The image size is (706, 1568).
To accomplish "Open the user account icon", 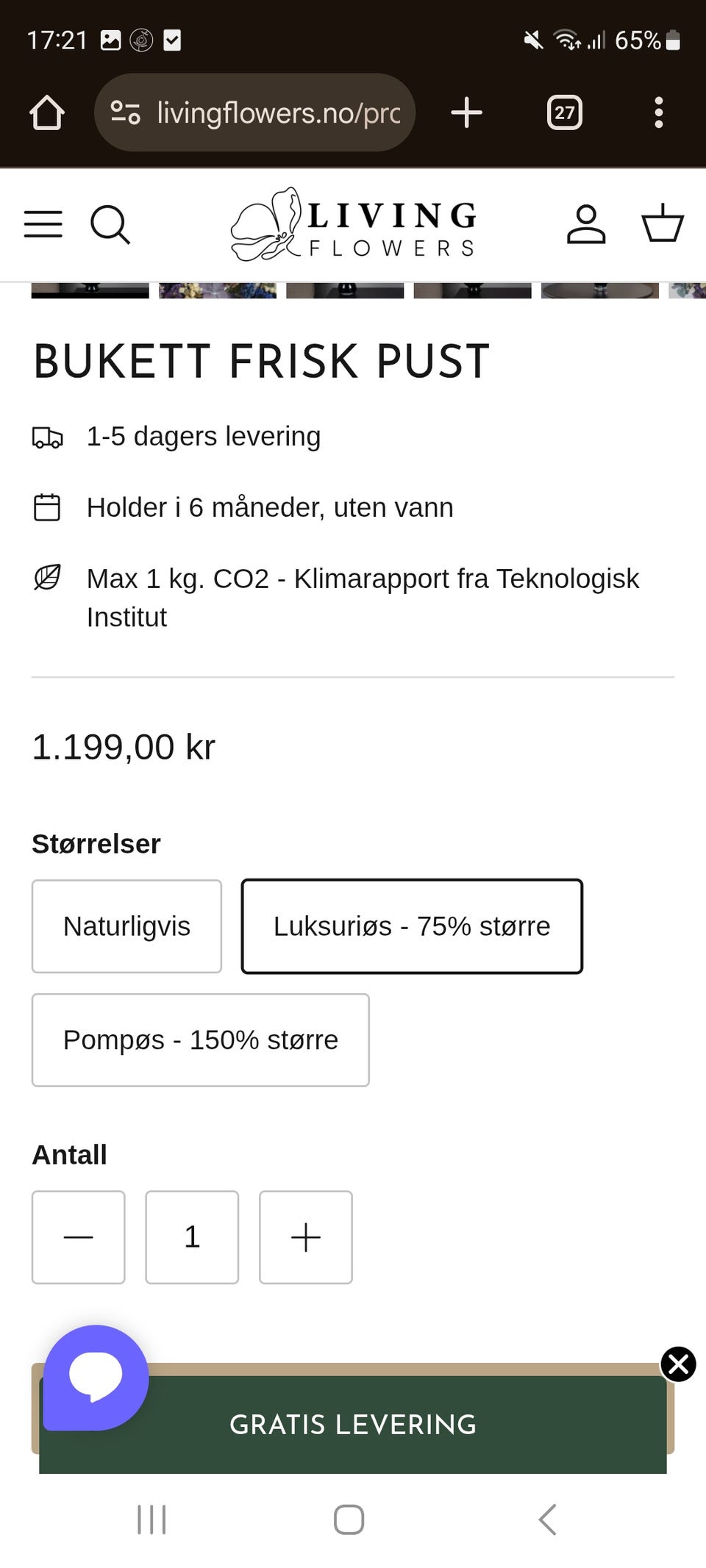I will click(586, 224).
